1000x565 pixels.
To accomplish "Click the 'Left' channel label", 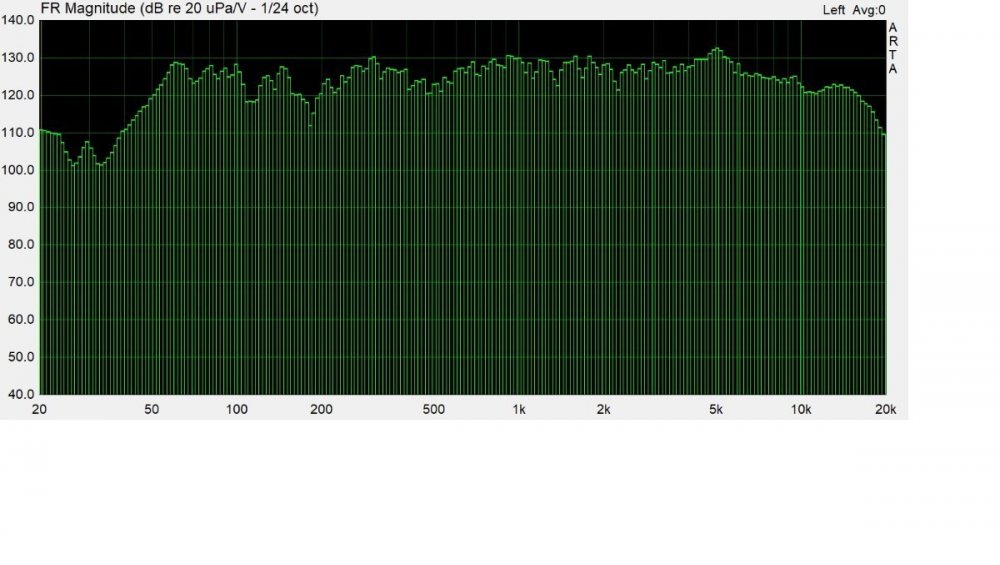I will pyautogui.click(x=834, y=10).
